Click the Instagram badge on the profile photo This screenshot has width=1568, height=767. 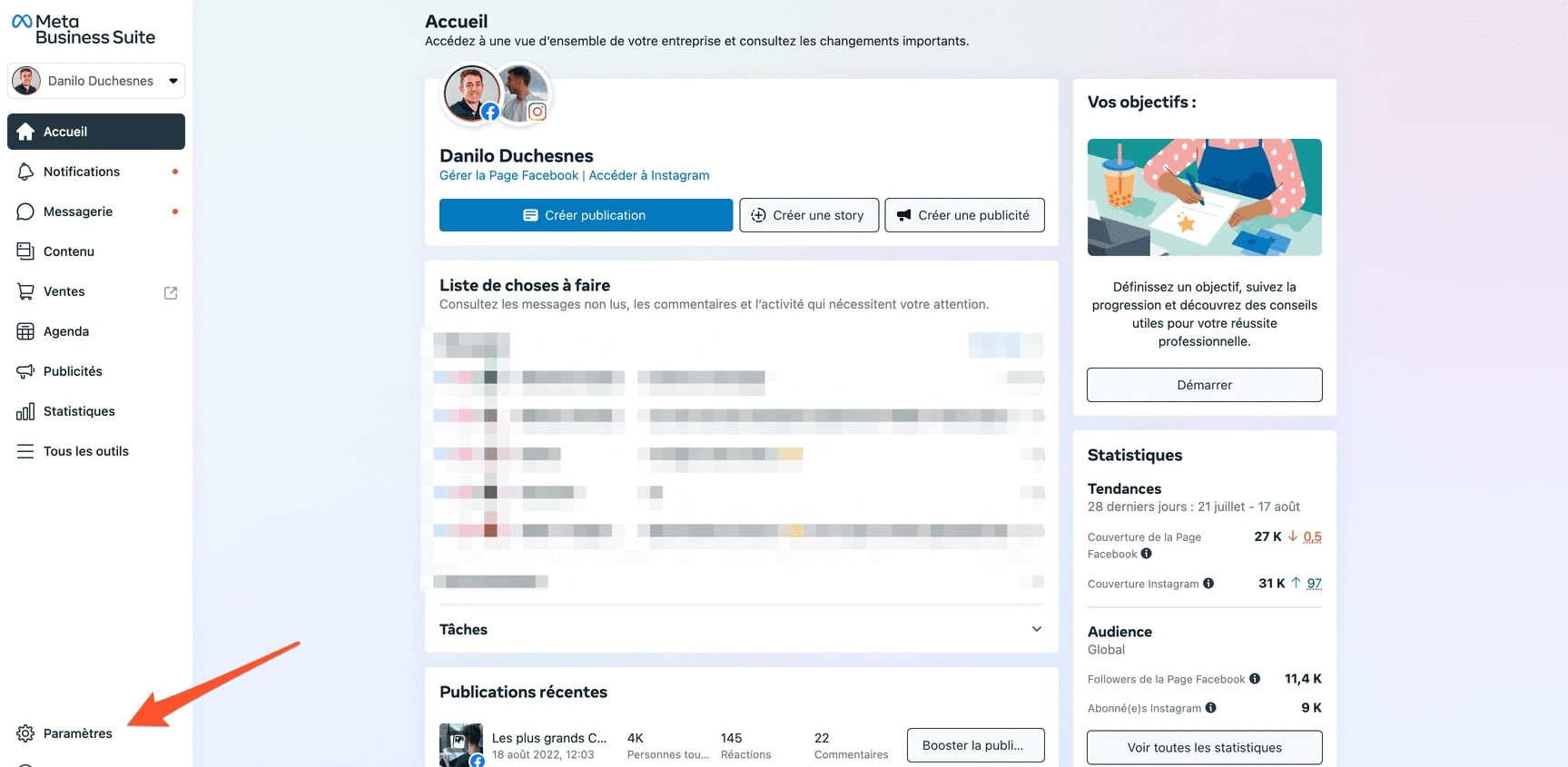tap(537, 112)
